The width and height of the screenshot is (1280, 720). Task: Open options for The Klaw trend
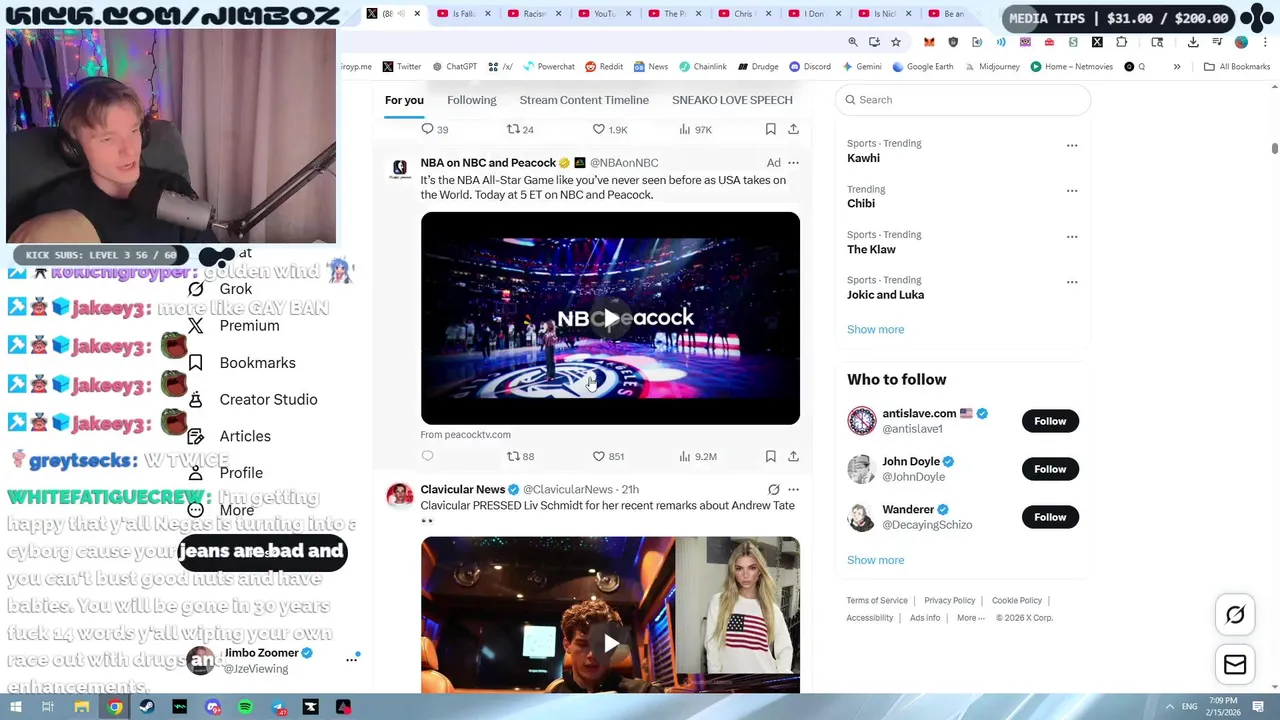pos(1072,236)
